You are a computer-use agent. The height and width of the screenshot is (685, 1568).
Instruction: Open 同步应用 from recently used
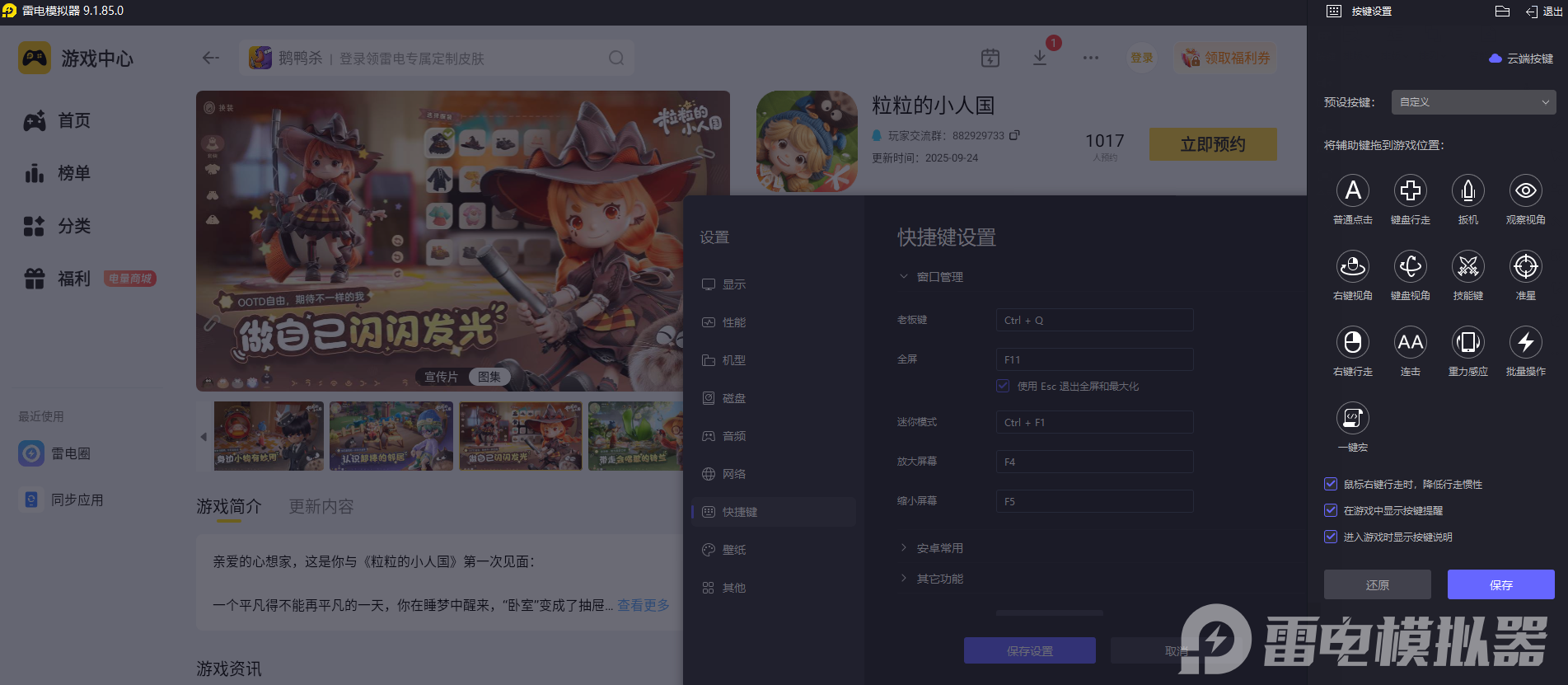coord(62,500)
